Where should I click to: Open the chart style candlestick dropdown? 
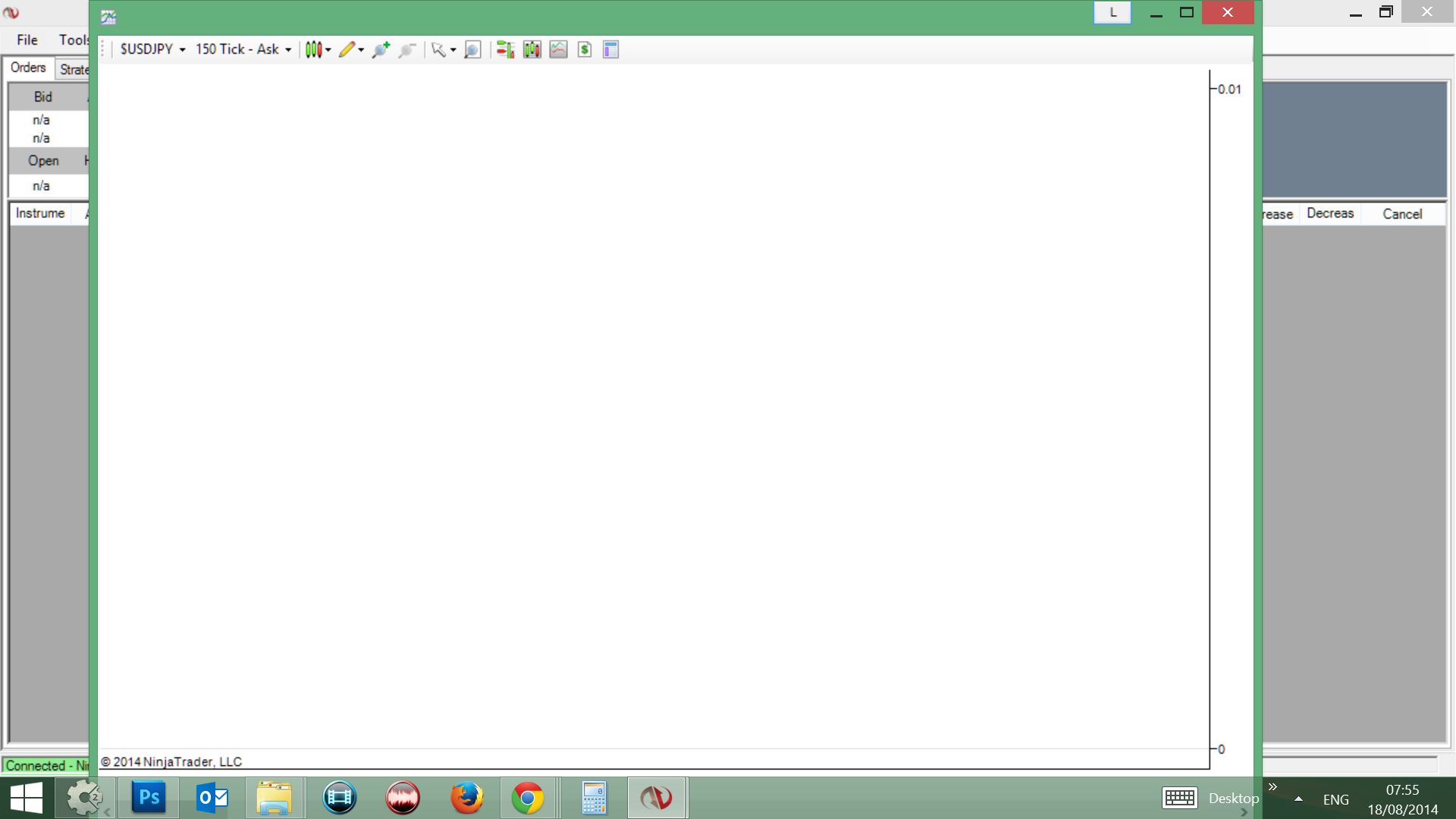pos(318,50)
